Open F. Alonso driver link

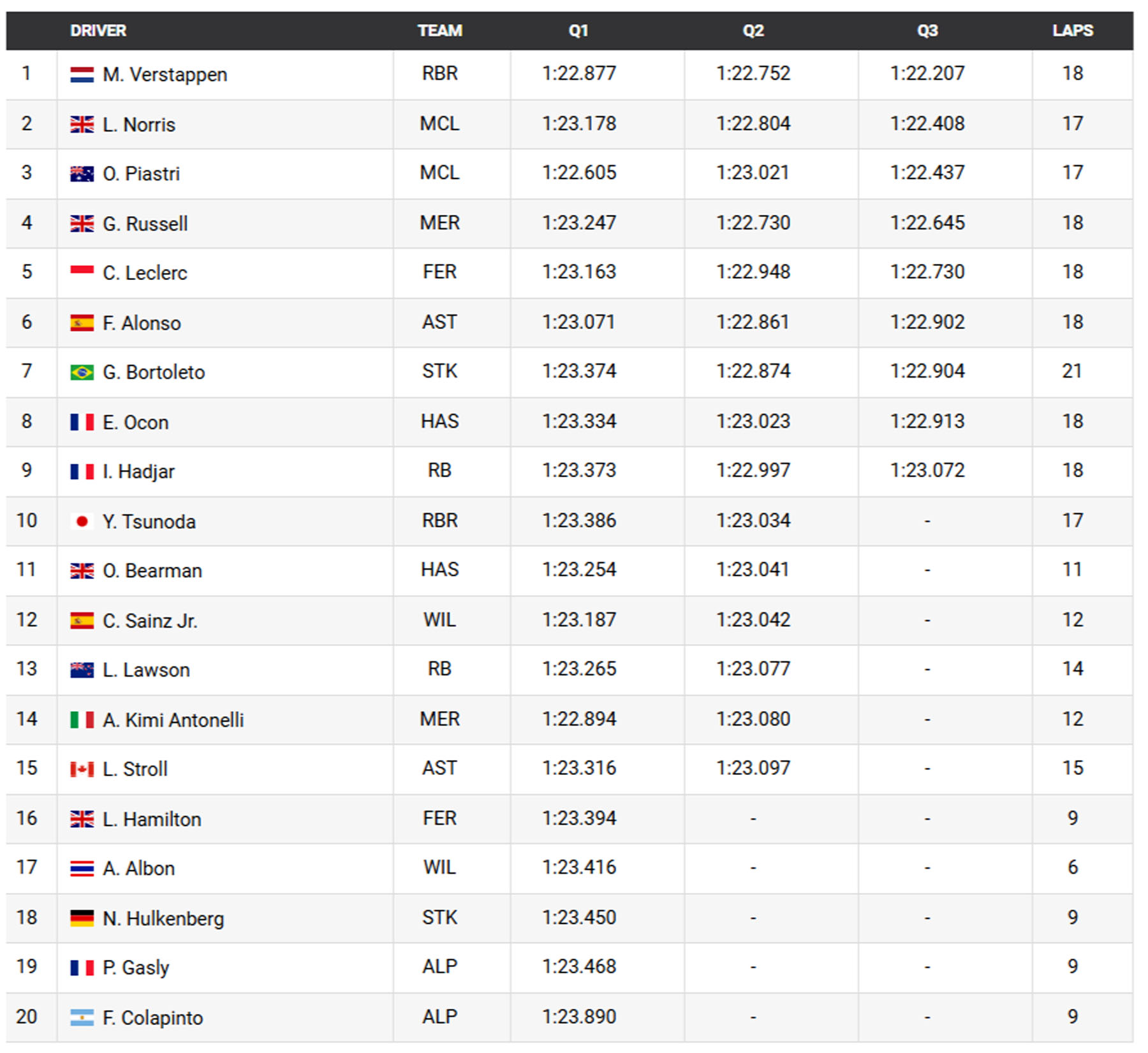(142, 323)
